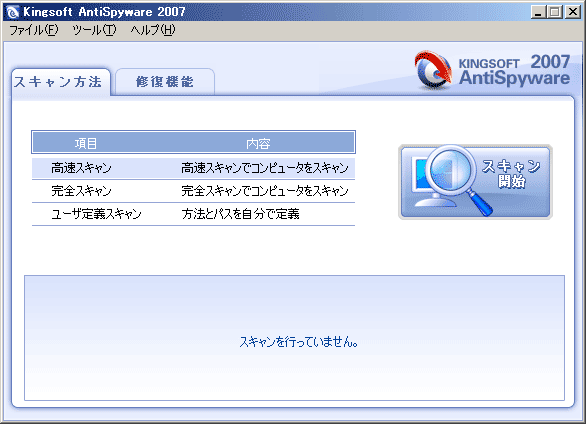The width and height of the screenshot is (586, 424).
Task: Click the 内容 column header
Action: [258, 143]
